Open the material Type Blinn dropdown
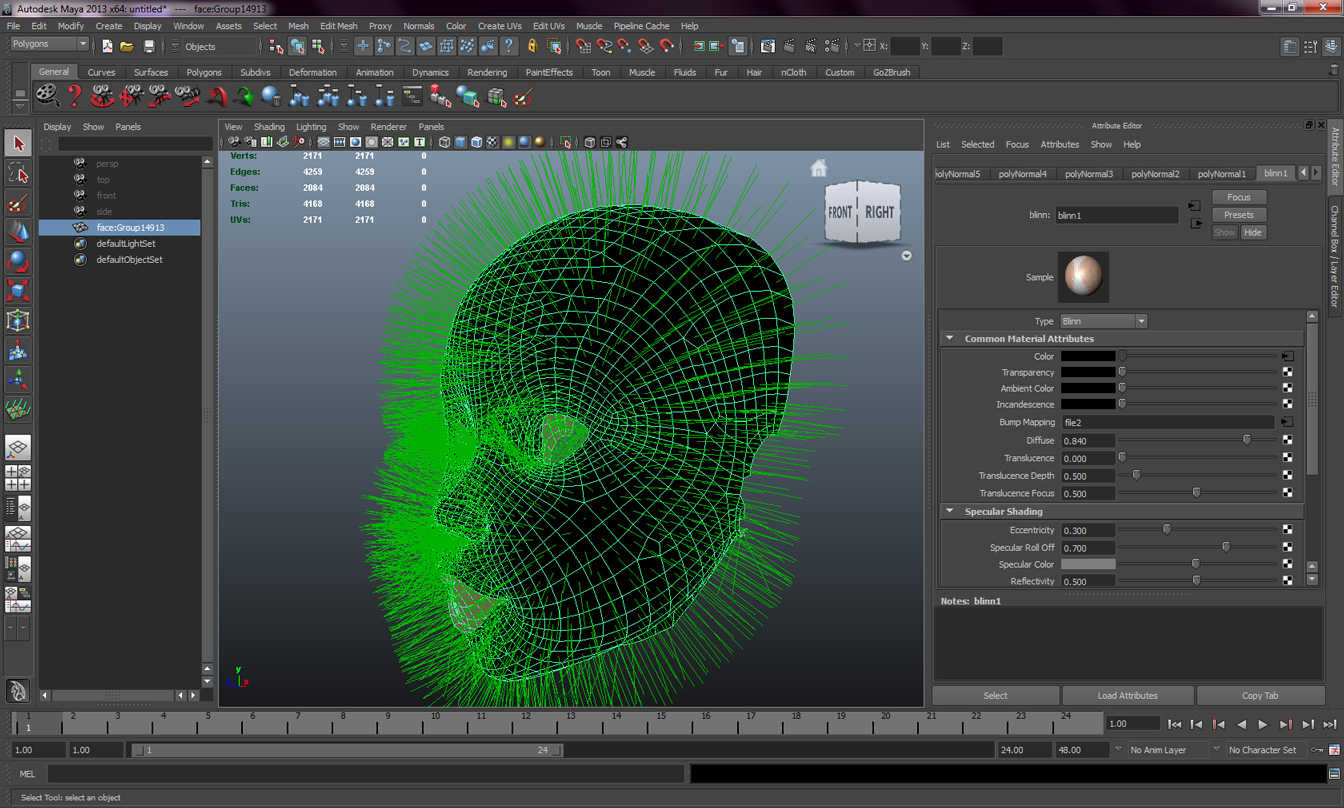Image resolution: width=1344 pixels, height=808 pixels. pos(1103,321)
